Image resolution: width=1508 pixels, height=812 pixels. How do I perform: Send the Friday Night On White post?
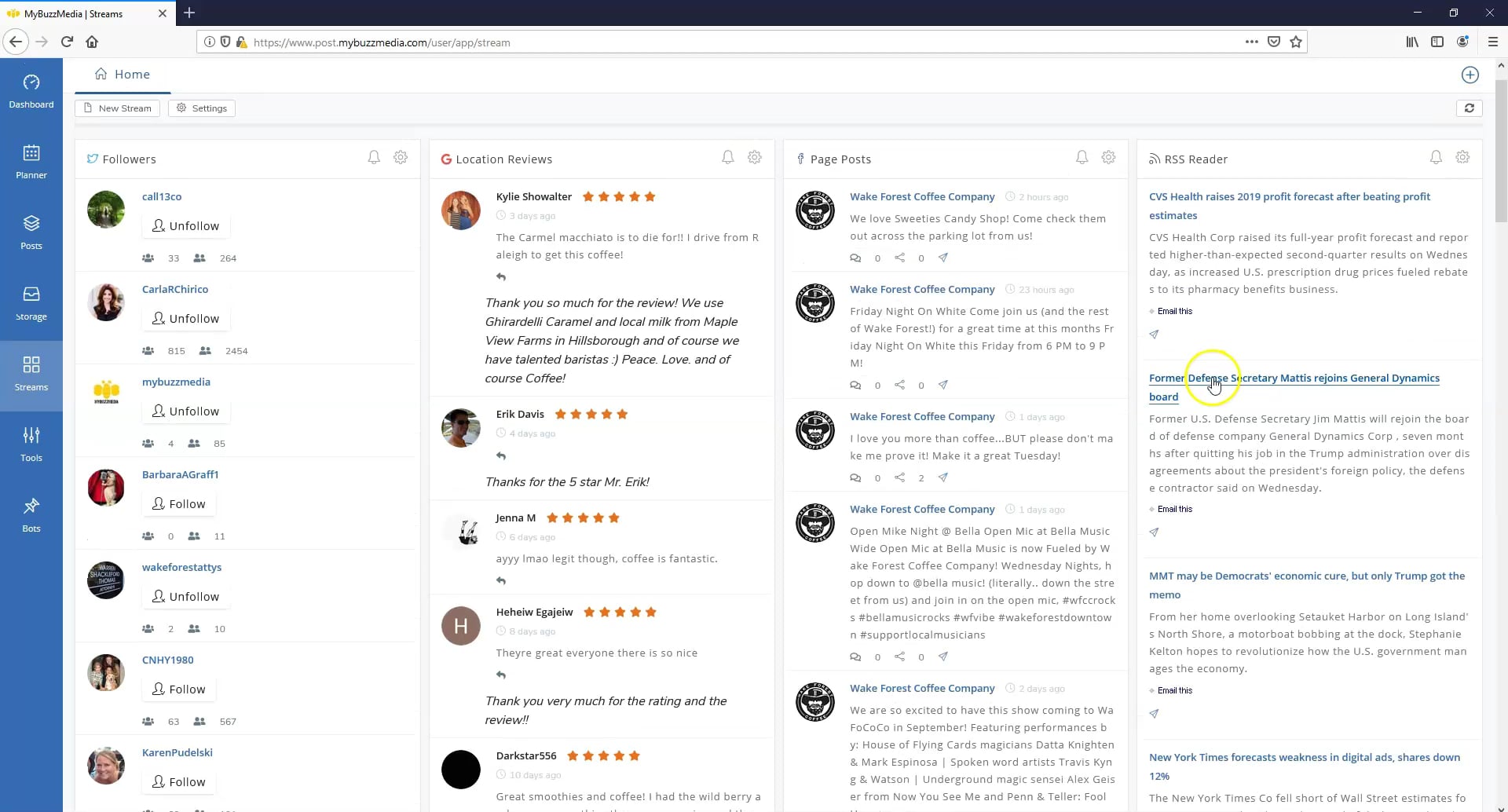click(943, 385)
